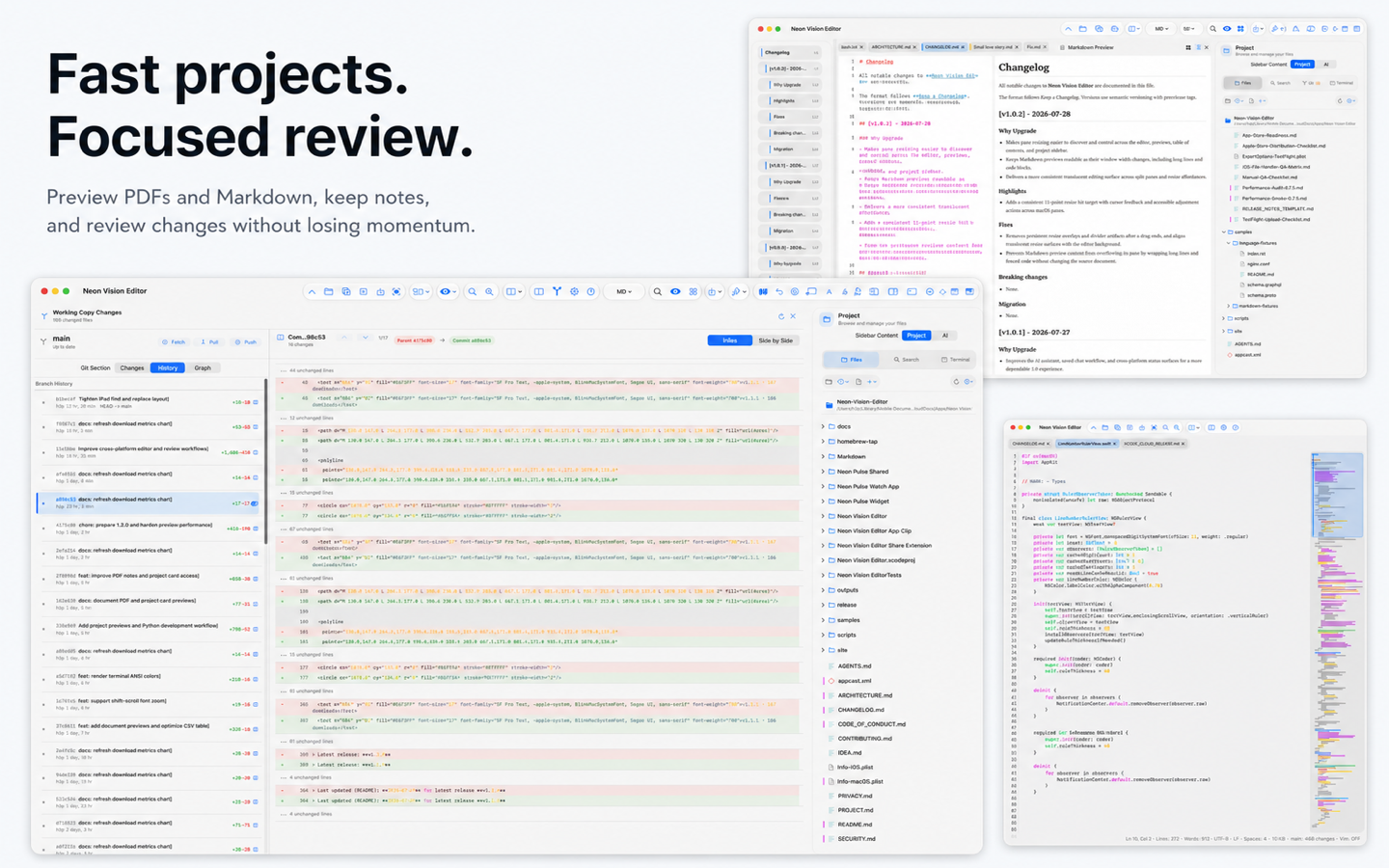The height and width of the screenshot is (868, 1389).
Task: Open MD dropdown in top-right window toolbar
Action: (x=1161, y=29)
